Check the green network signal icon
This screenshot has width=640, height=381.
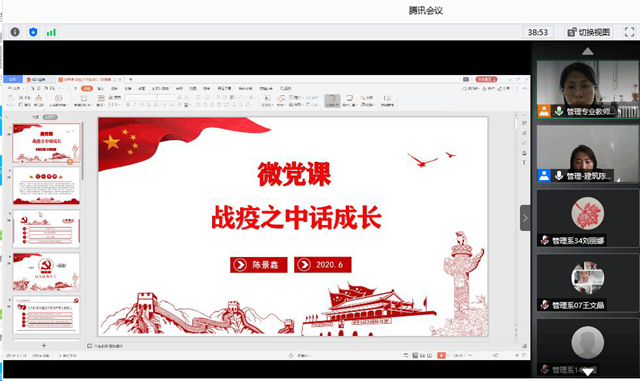pyautogui.click(x=51, y=32)
